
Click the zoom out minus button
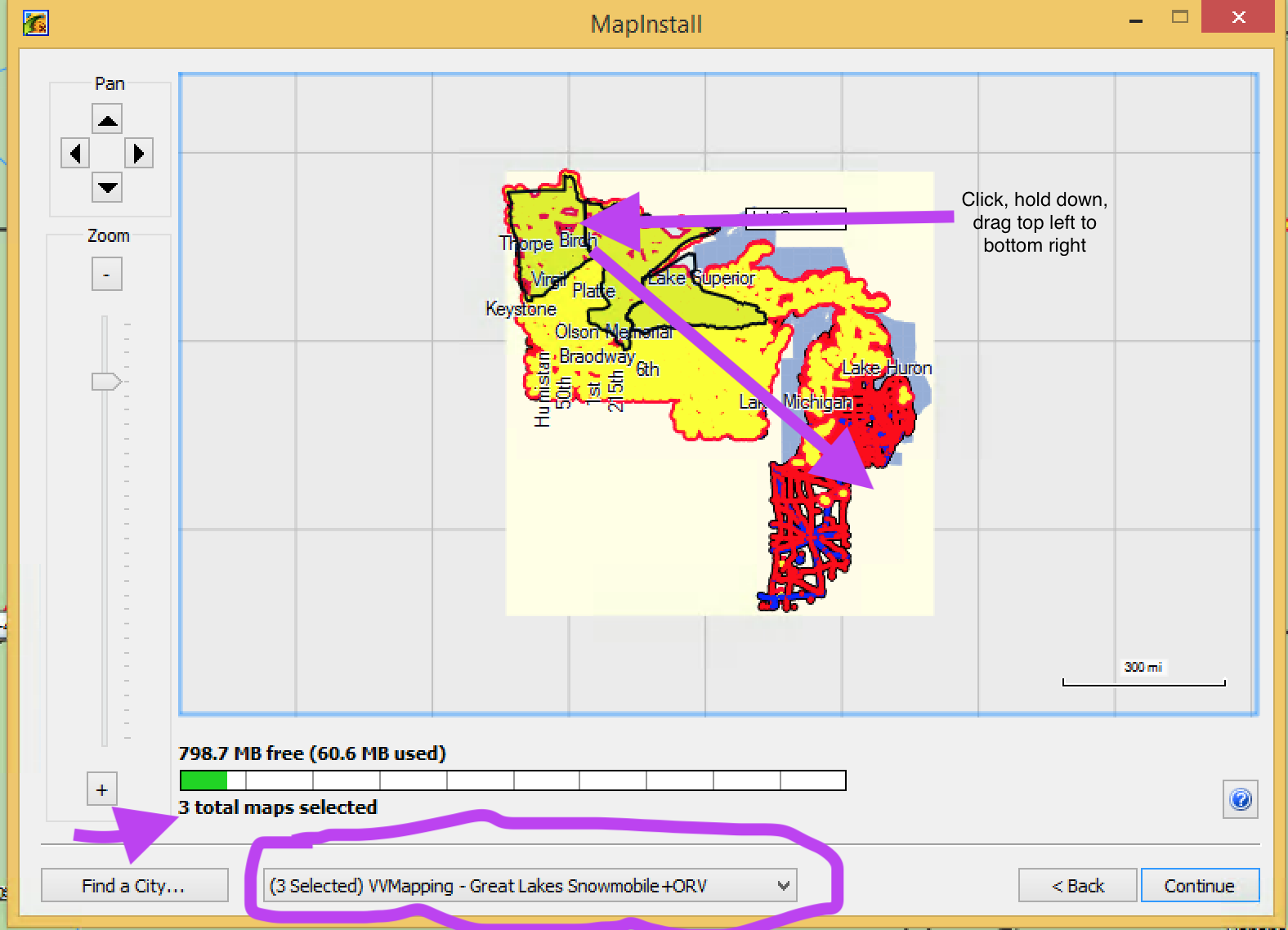[x=106, y=274]
